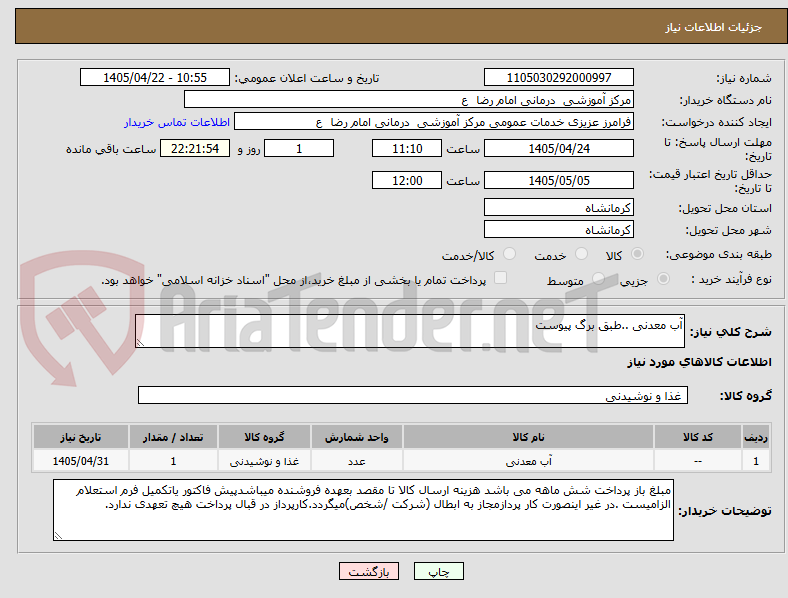Select the خدمت radio button

point(581,254)
